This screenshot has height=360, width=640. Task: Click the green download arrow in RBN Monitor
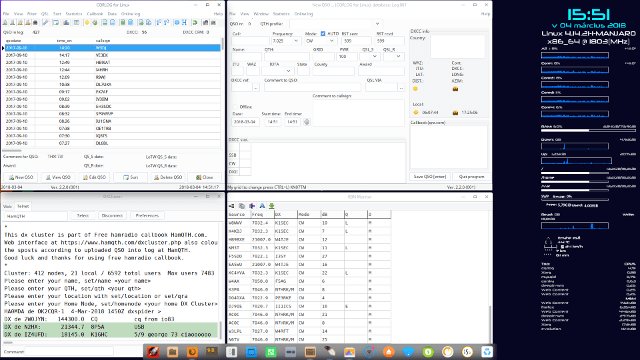[x=271, y=206]
